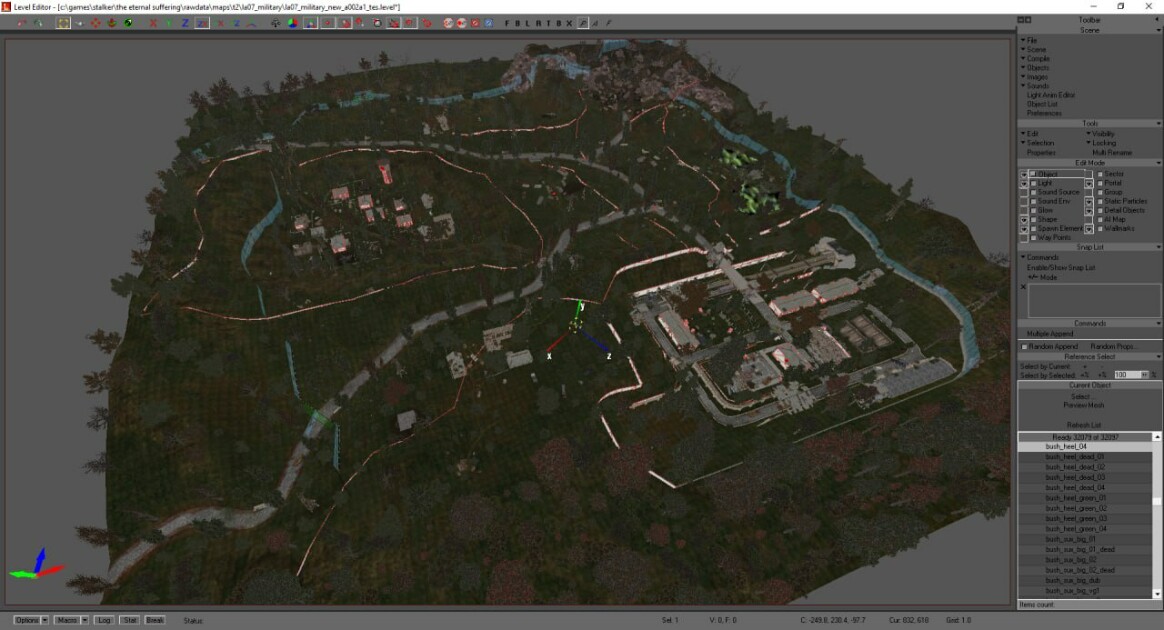Click the percent value field showing 100
The image size is (1164, 630).
pyautogui.click(x=1127, y=375)
